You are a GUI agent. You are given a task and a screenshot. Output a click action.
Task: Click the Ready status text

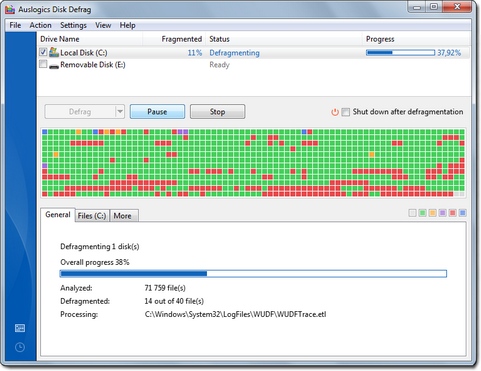tap(219, 65)
